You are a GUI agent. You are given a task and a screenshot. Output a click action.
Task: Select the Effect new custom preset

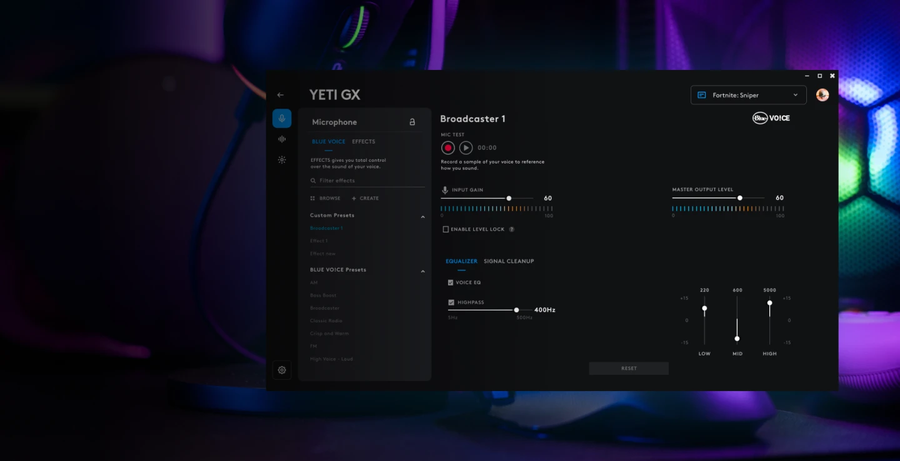(323, 253)
